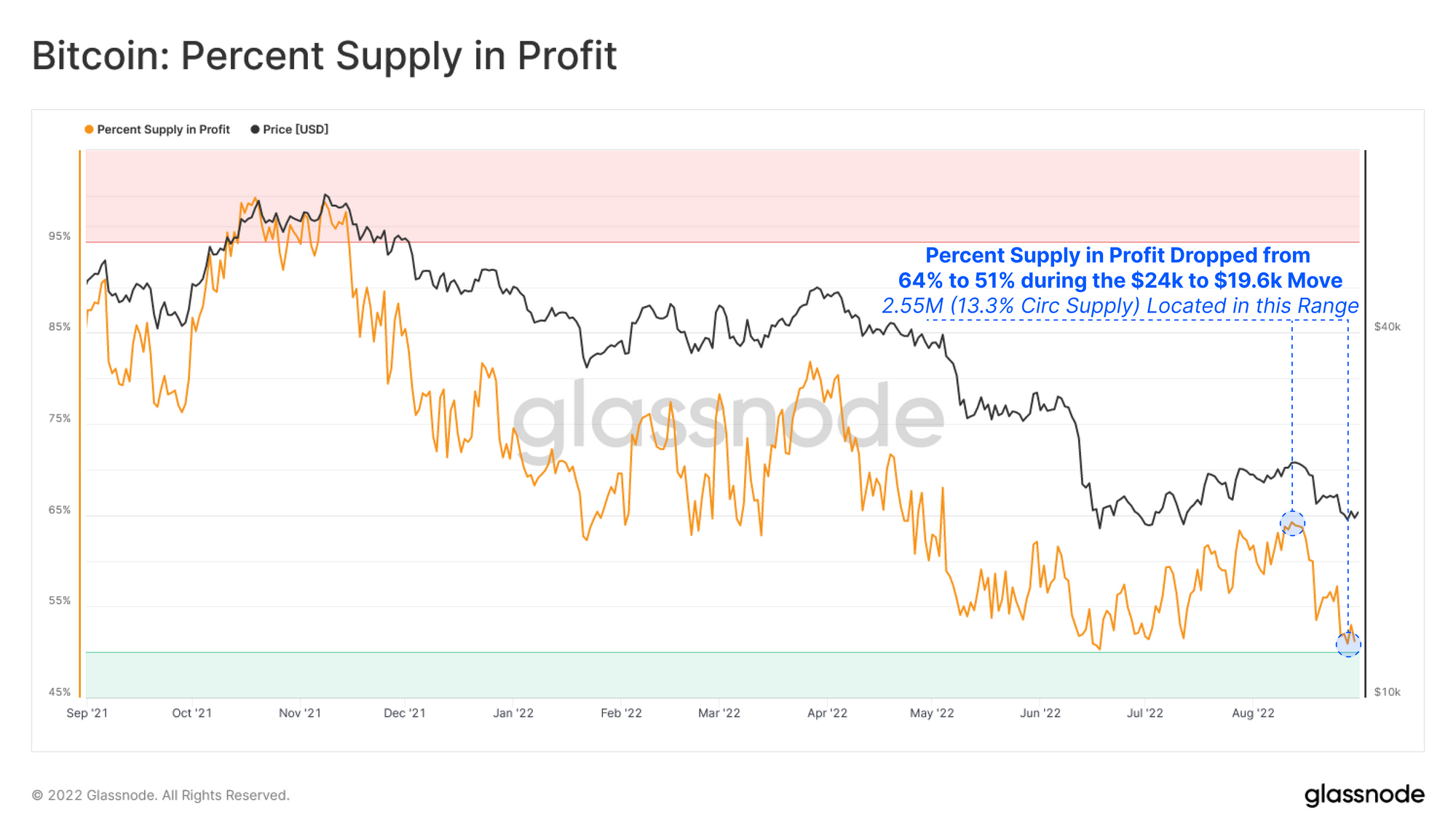Image resolution: width=1456 pixels, height=839 pixels.
Task: Select the Nov '21 axis label
Action: [300, 713]
